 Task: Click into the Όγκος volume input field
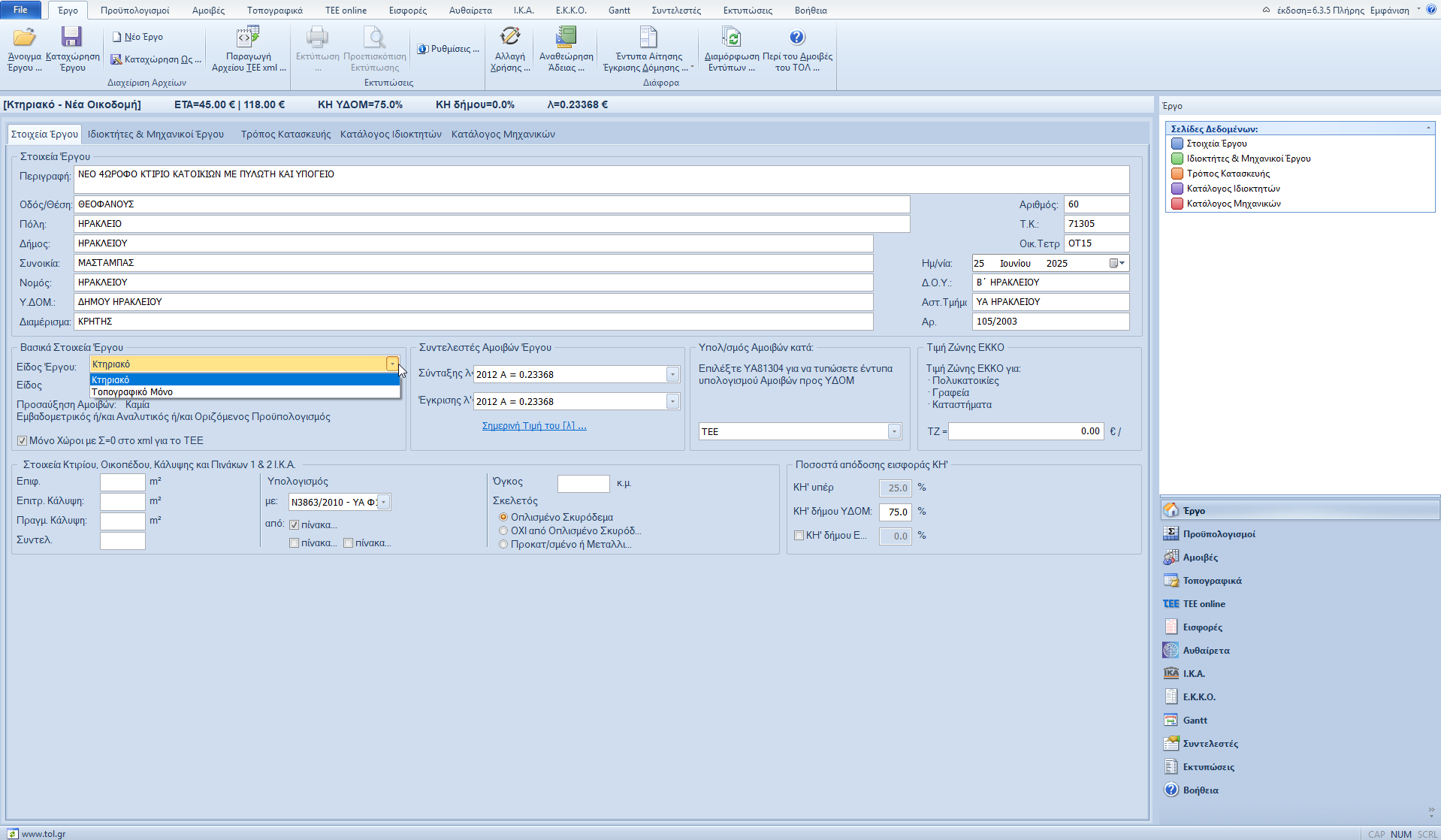click(x=583, y=484)
